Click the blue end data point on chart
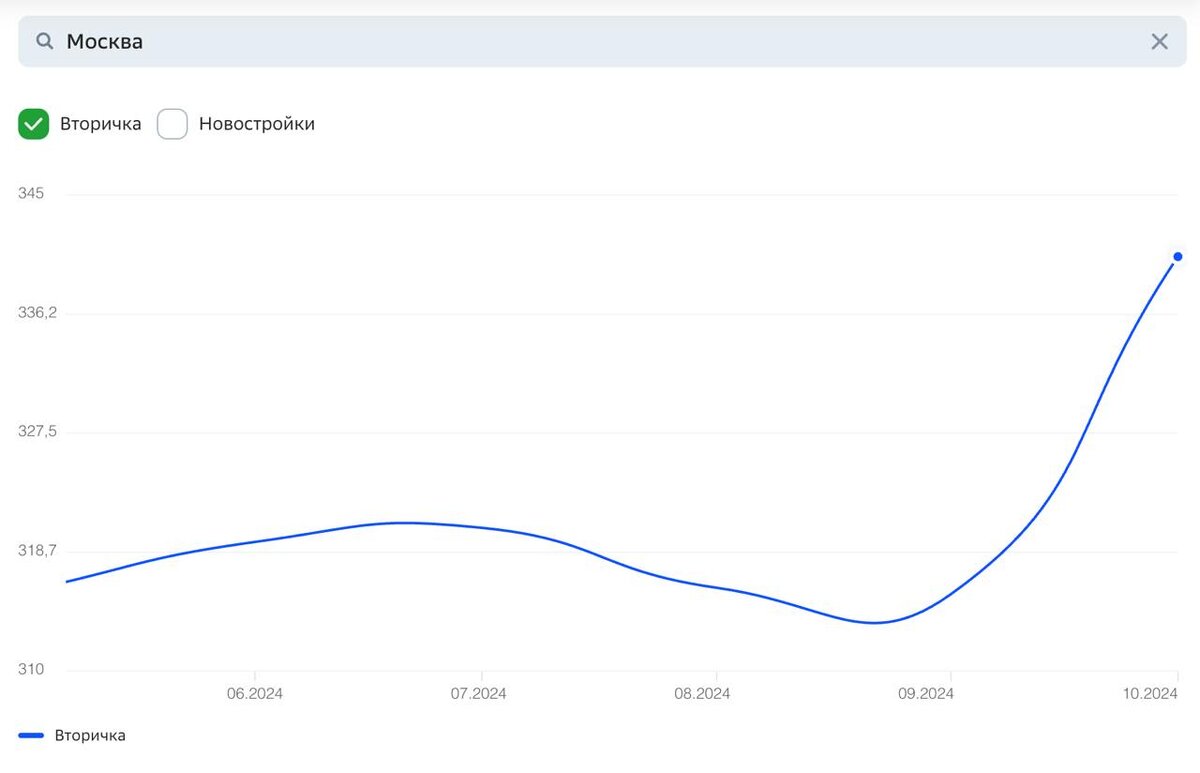The width and height of the screenshot is (1200, 773). pyautogui.click(x=1178, y=257)
